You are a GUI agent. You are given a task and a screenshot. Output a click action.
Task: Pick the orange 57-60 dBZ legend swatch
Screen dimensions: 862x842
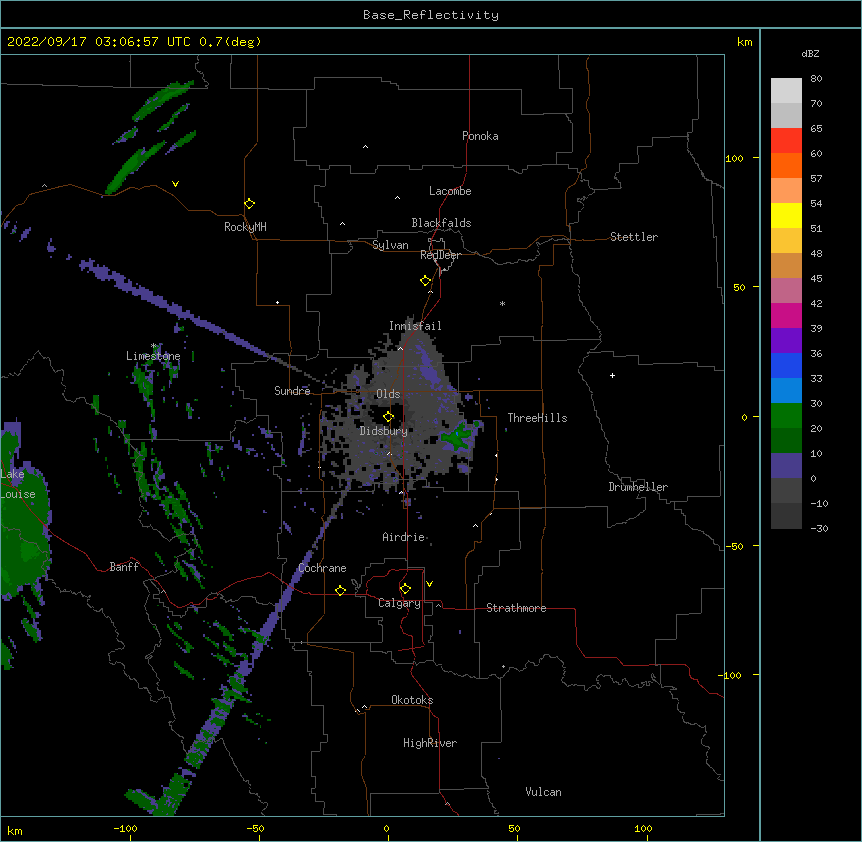(786, 165)
